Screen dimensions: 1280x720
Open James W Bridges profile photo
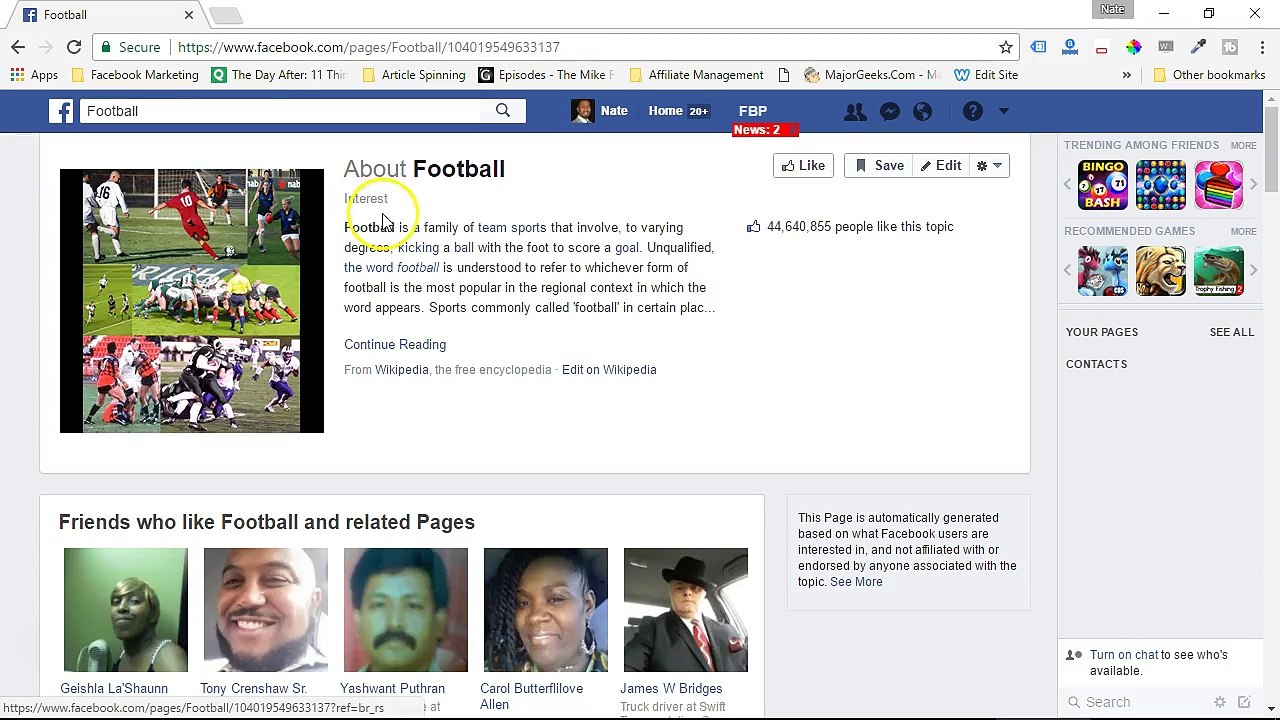685,610
